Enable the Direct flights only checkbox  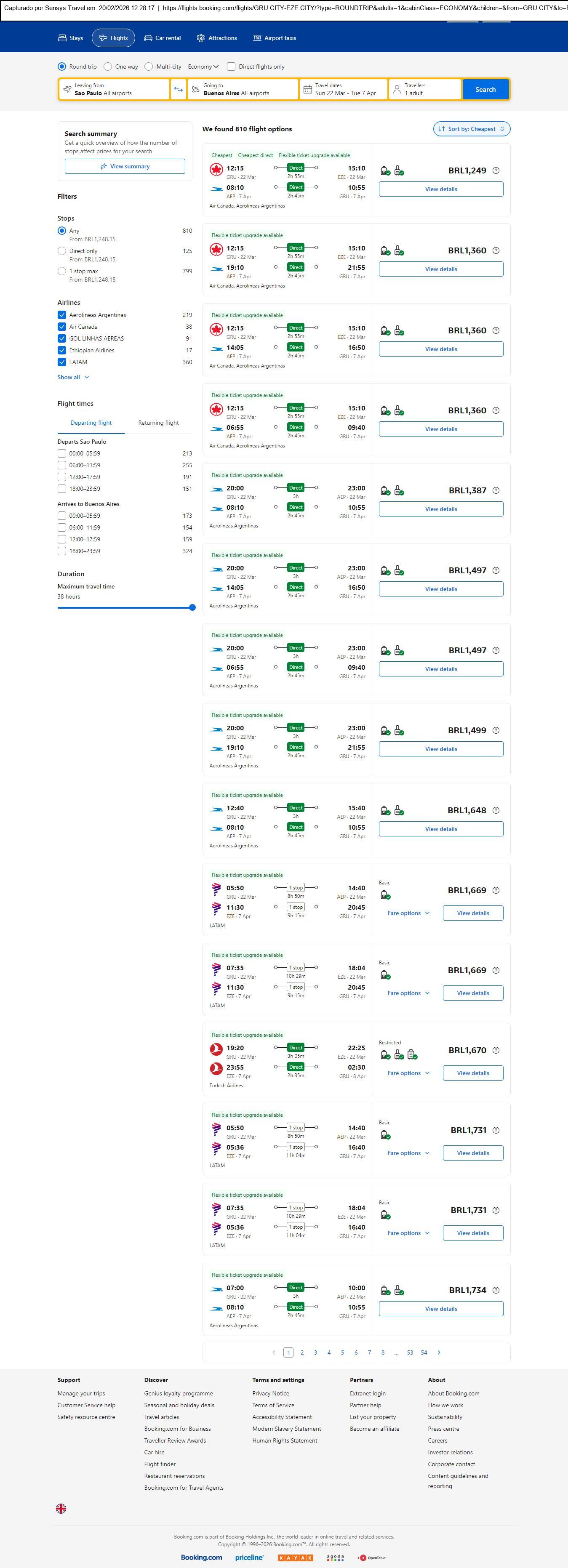(x=231, y=67)
